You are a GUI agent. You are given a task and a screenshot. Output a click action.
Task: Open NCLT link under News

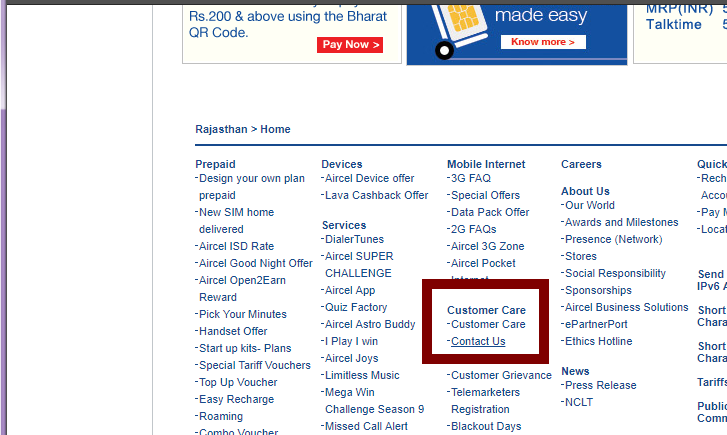point(579,403)
